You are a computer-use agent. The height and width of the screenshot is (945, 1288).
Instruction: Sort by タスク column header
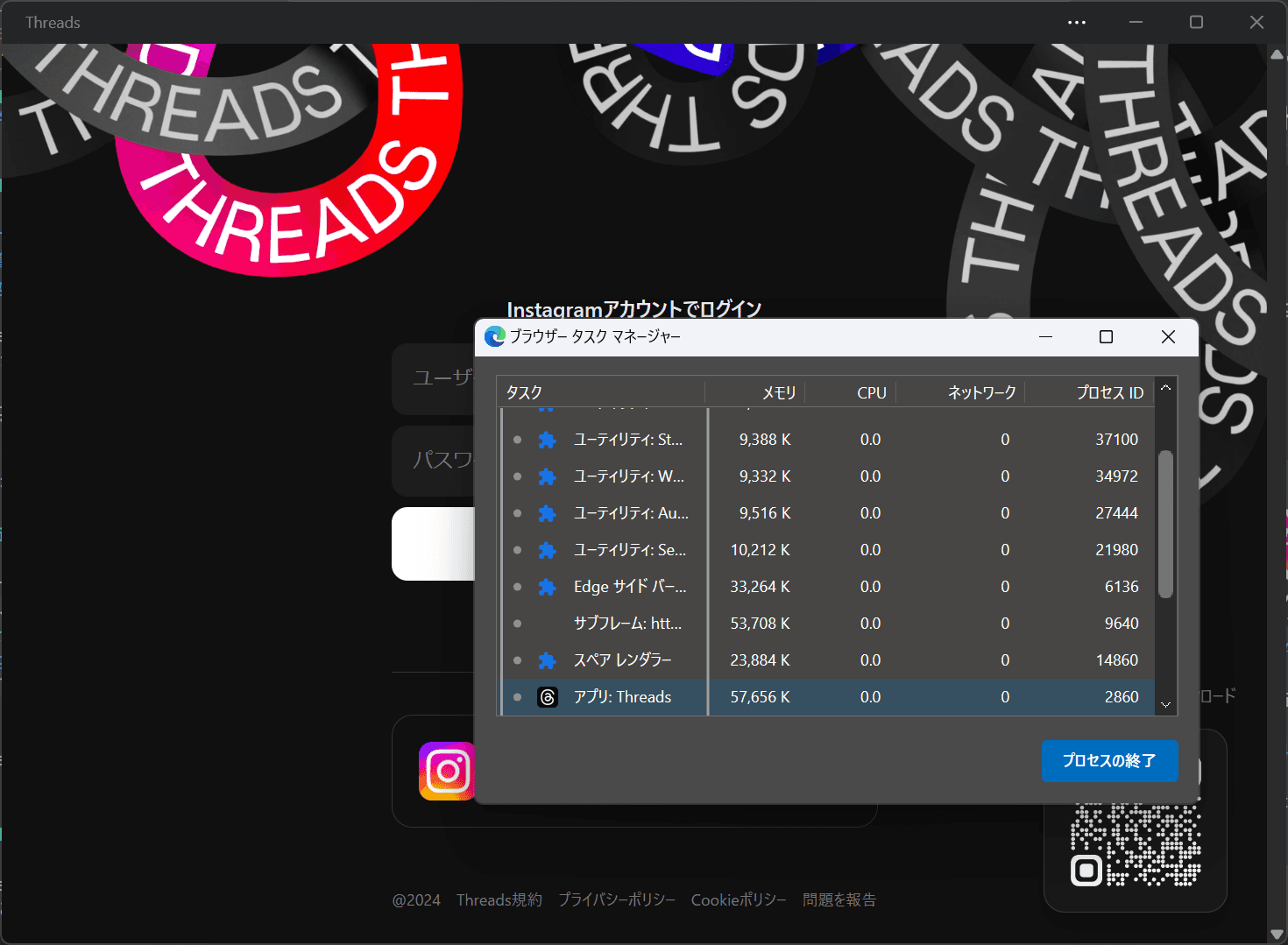601,392
